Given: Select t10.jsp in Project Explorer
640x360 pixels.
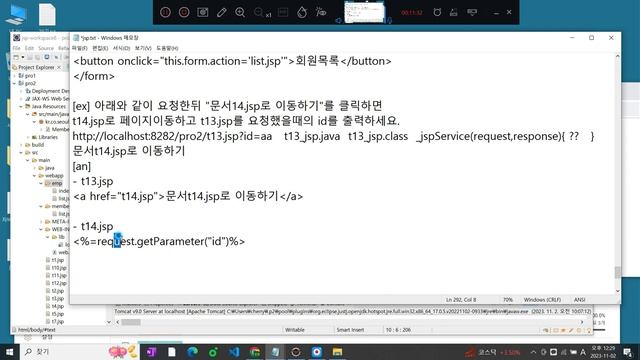Looking at the screenshot, I should pos(56,268).
